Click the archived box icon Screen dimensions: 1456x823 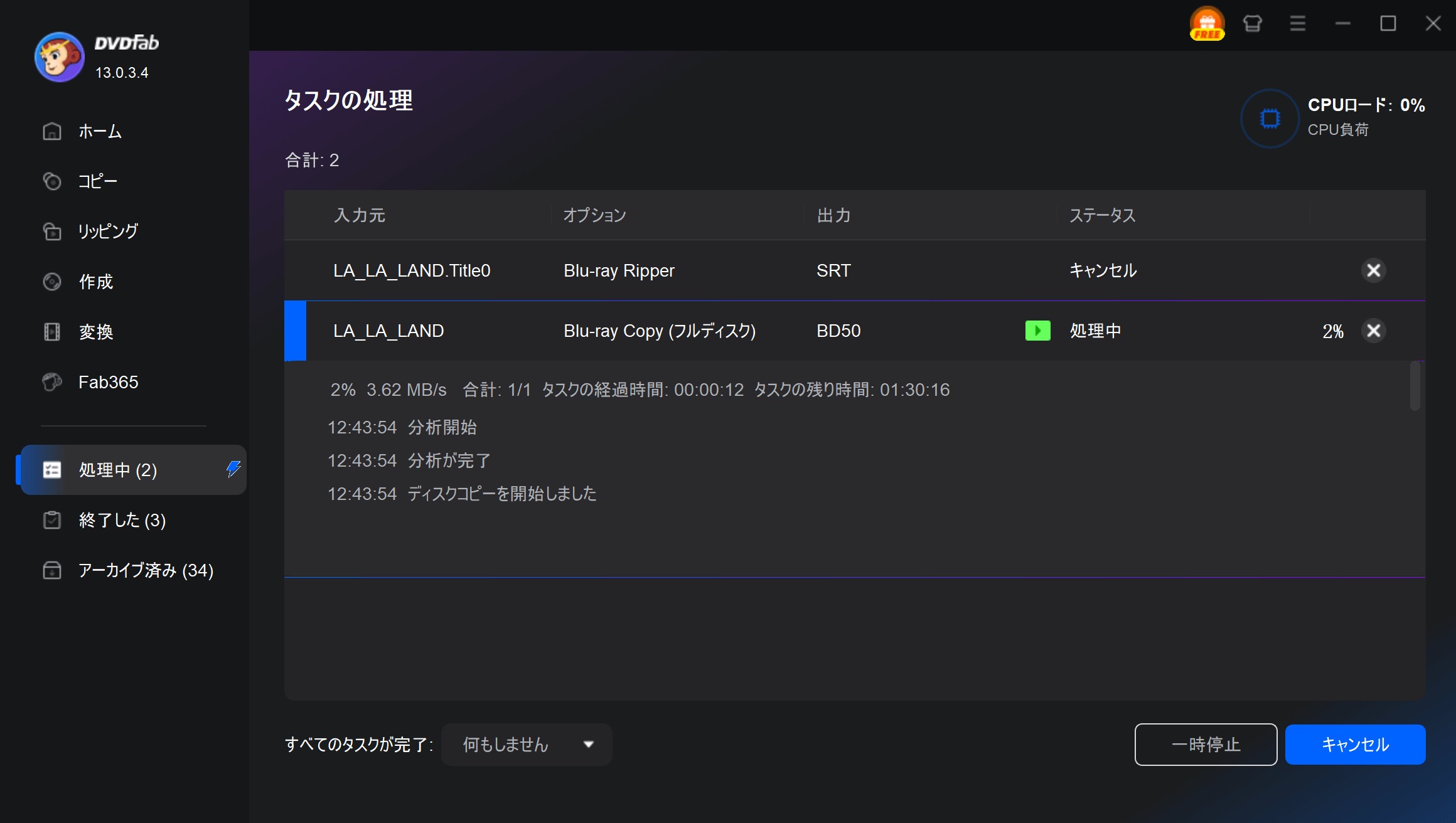click(52, 570)
